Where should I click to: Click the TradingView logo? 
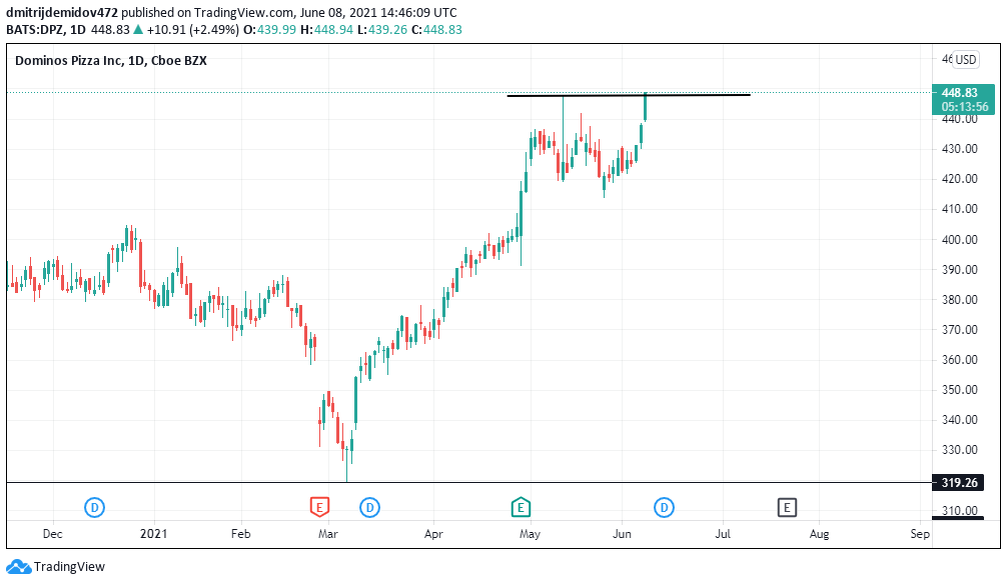[x=19, y=567]
